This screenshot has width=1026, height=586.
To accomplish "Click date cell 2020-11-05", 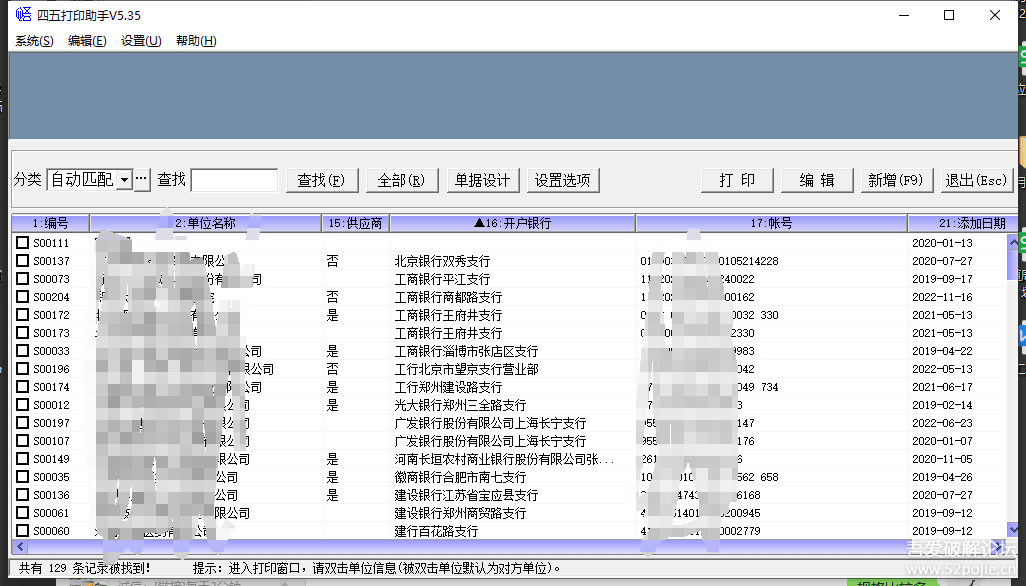I will [x=942, y=459].
